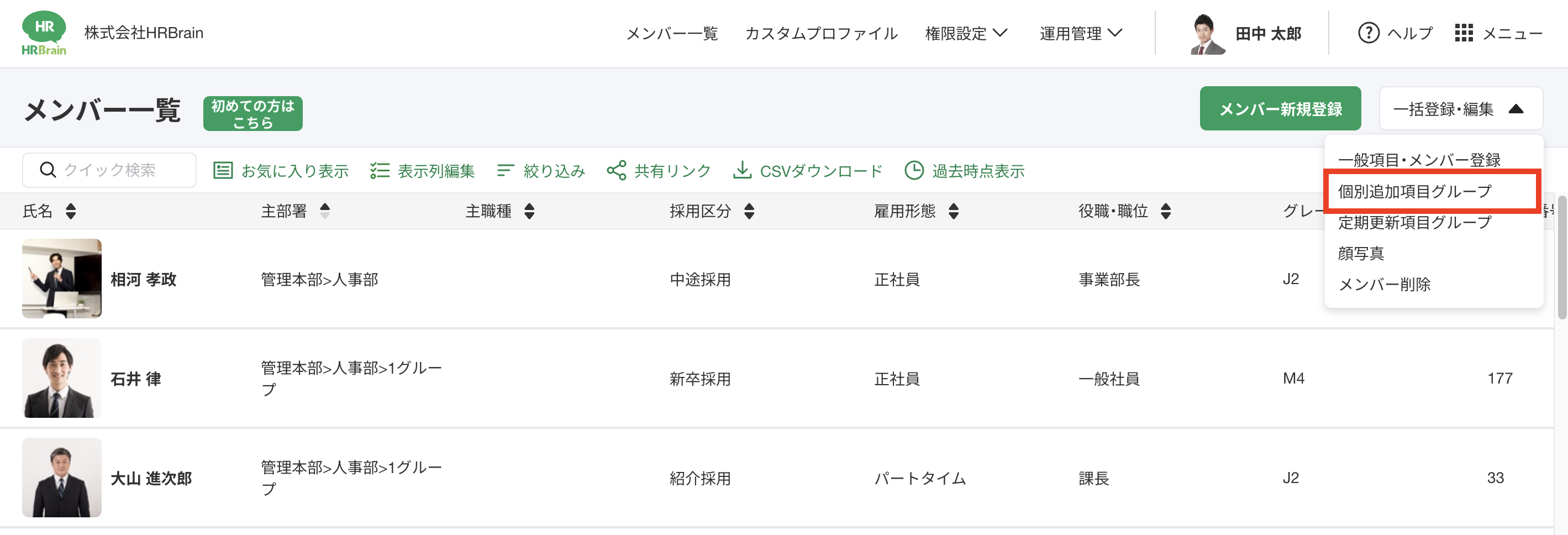Click the HRBrain logo icon

pyautogui.click(x=44, y=33)
